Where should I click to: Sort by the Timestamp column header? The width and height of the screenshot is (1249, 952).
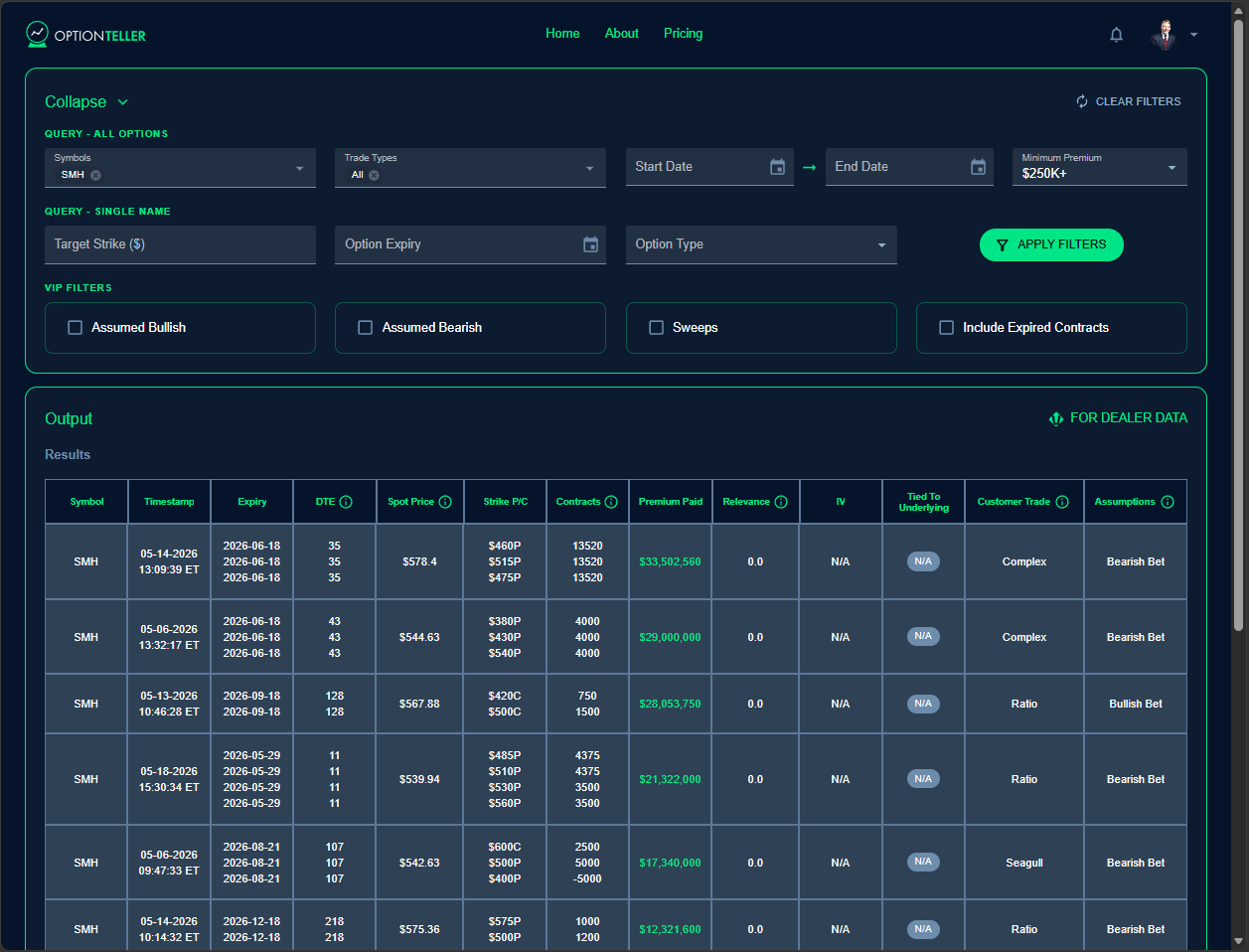click(169, 502)
